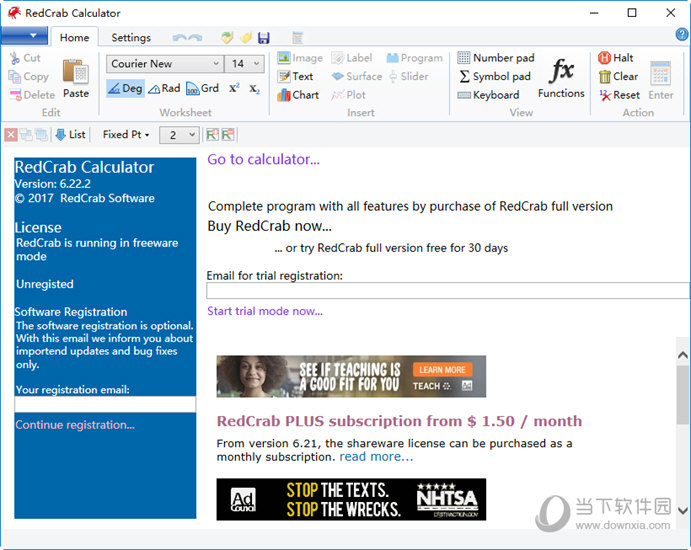Click the read more link

(x=376, y=457)
